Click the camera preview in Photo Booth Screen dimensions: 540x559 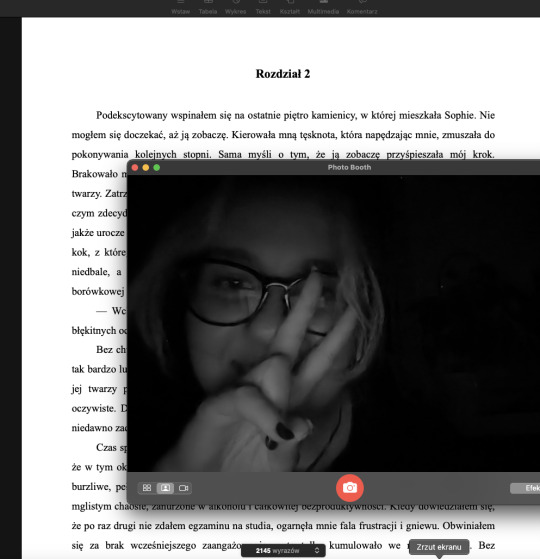(x=333, y=323)
